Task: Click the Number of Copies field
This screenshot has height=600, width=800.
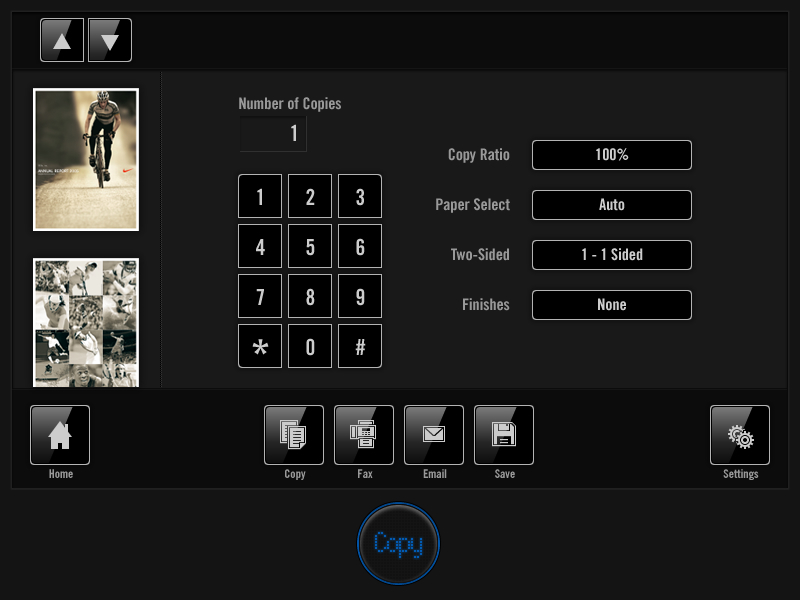Action: pos(273,134)
